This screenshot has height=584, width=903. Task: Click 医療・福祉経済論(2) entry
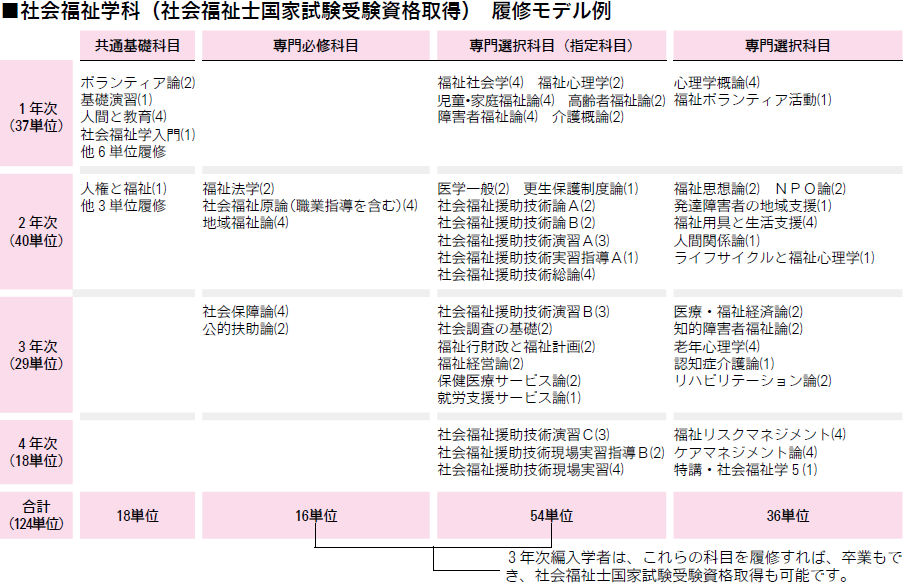[x=738, y=312]
